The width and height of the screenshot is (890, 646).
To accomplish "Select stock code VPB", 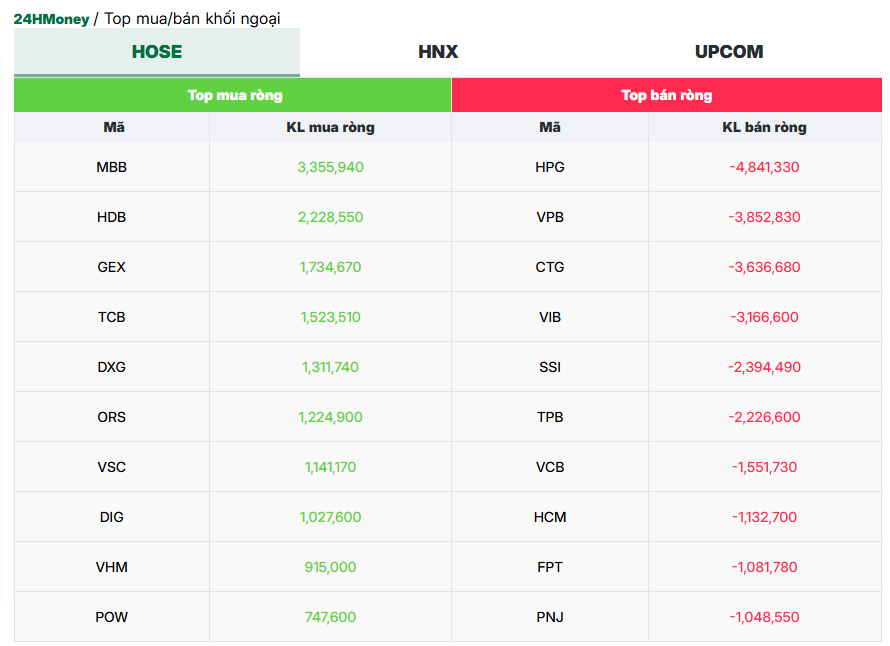I will [550, 217].
